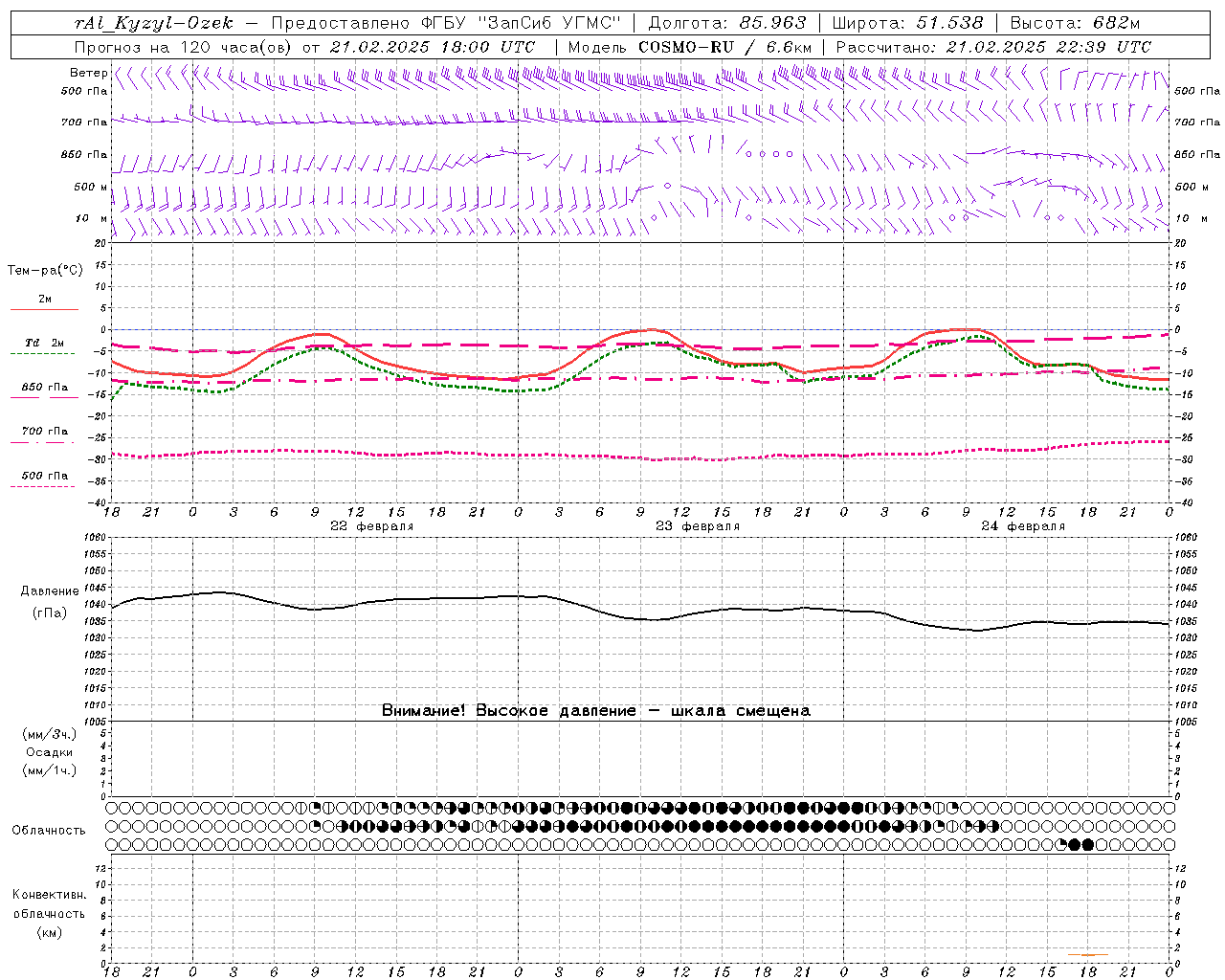Click the filled black circles in the lowest cloud row
The height and width of the screenshot is (980, 1225).
1080,844
